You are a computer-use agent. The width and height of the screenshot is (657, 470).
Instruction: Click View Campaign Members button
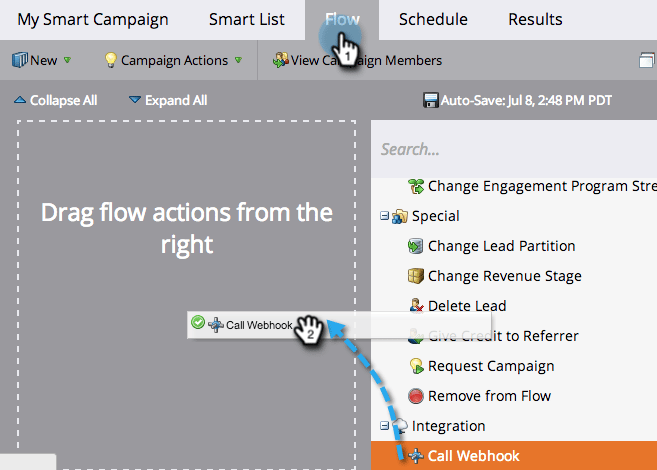[x=357, y=60]
